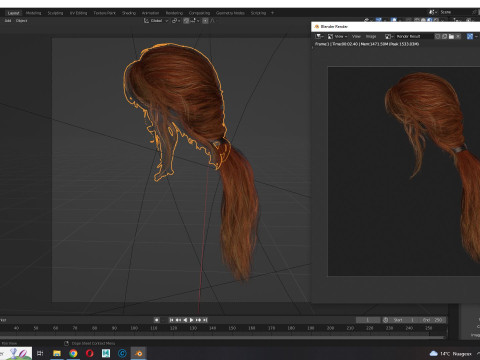Click frame 200 on the timeline ruler
Screen dimensions: 480x360
(330, 328)
